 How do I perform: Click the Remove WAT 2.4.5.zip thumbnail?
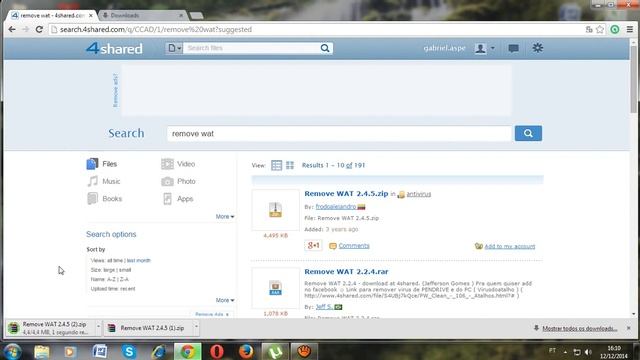click(x=276, y=210)
